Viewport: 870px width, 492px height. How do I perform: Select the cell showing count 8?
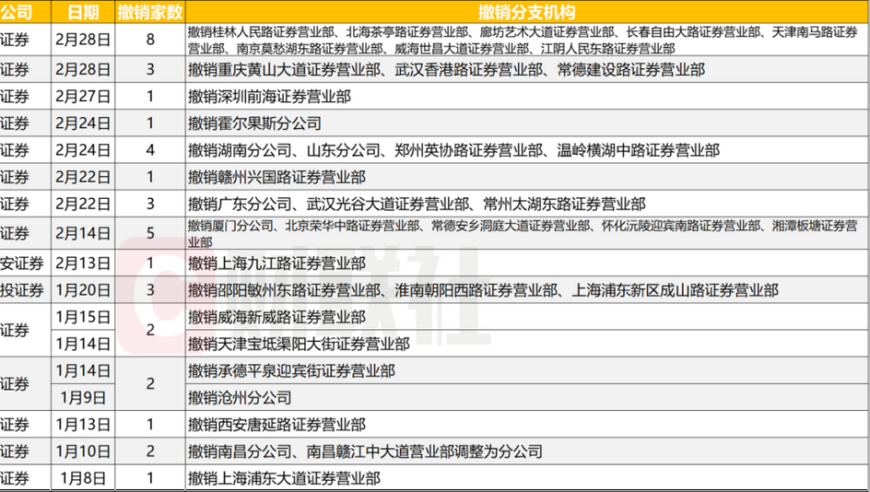click(149, 41)
